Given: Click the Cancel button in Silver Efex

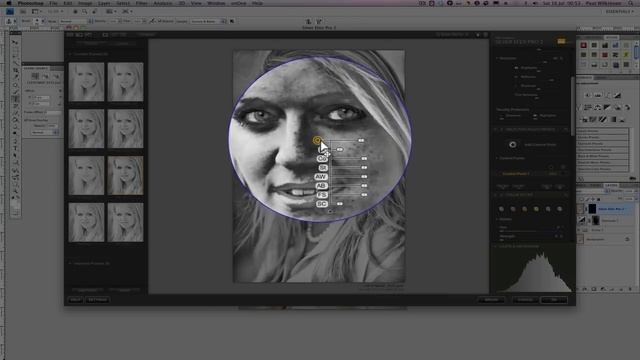Looking at the screenshot, I should [x=525, y=300].
